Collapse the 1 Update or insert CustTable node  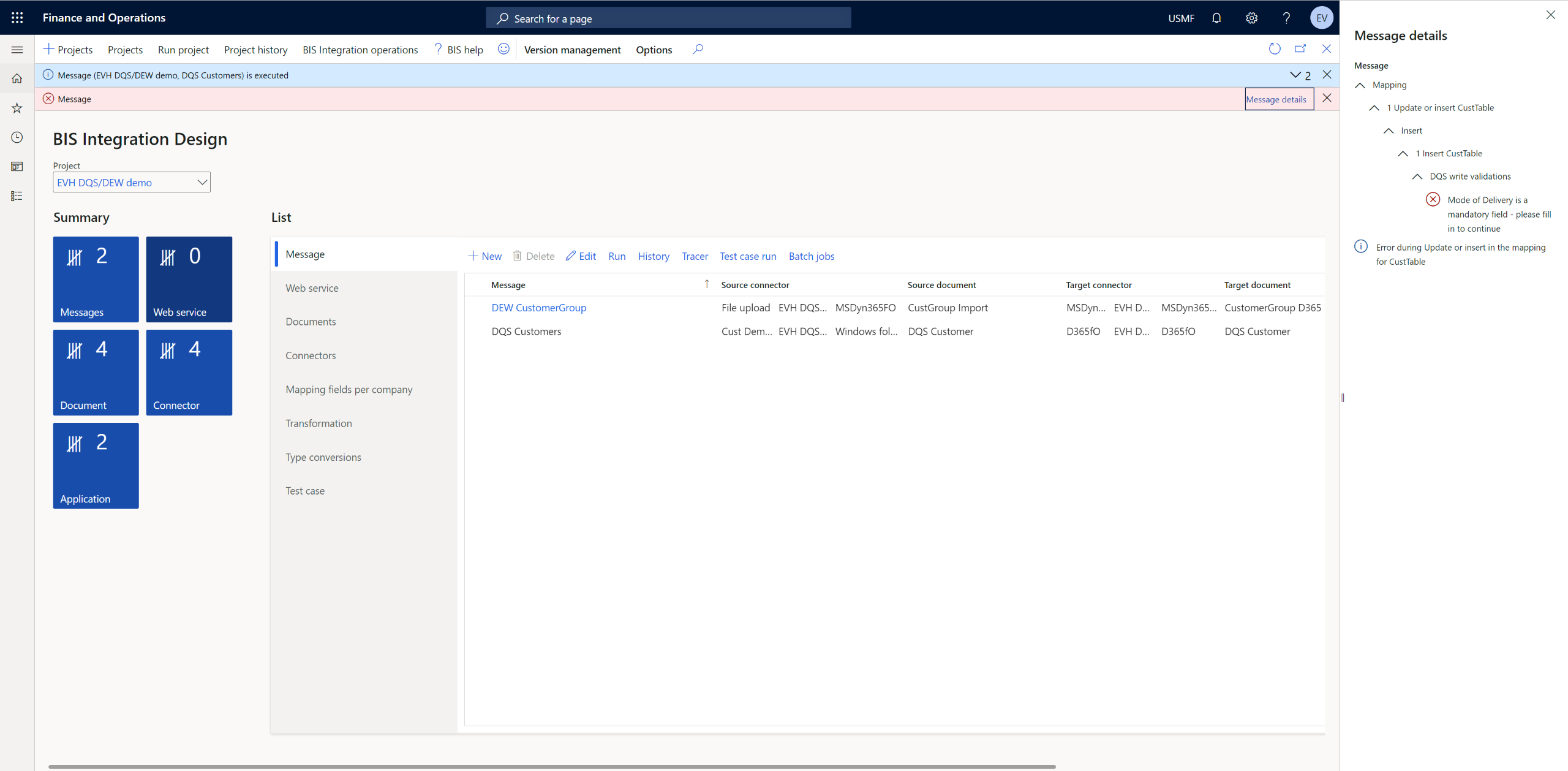1374,108
